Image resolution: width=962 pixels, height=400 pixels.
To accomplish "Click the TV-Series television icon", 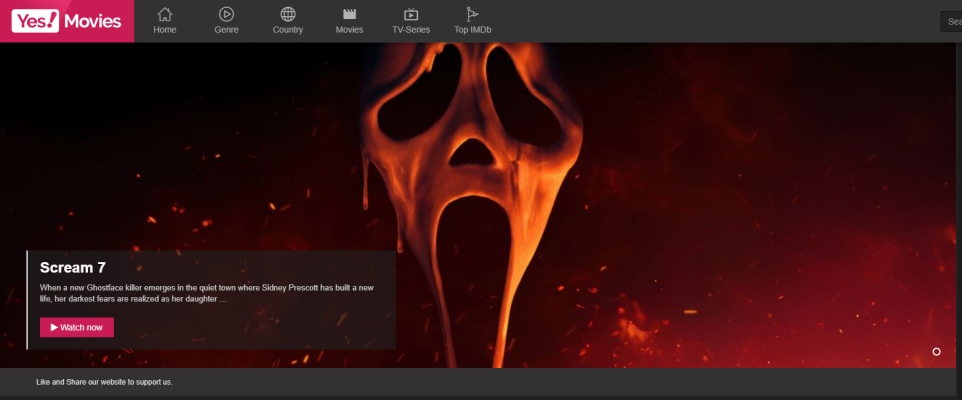I will [x=411, y=14].
